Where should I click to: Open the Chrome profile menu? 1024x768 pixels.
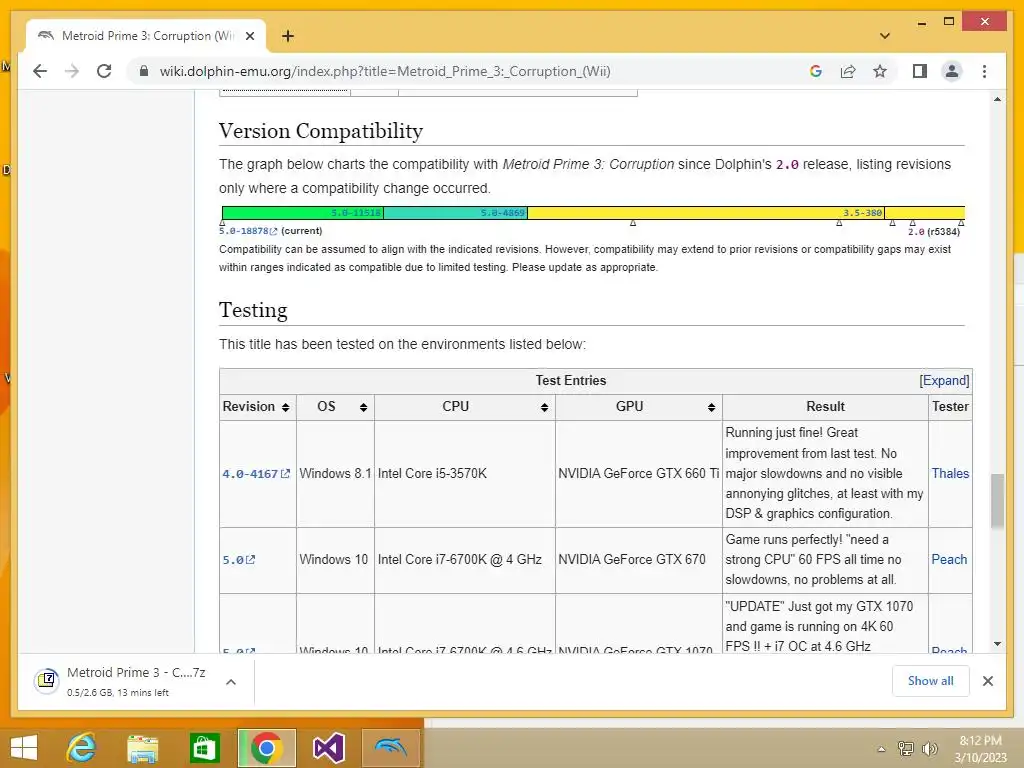click(x=952, y=71)
